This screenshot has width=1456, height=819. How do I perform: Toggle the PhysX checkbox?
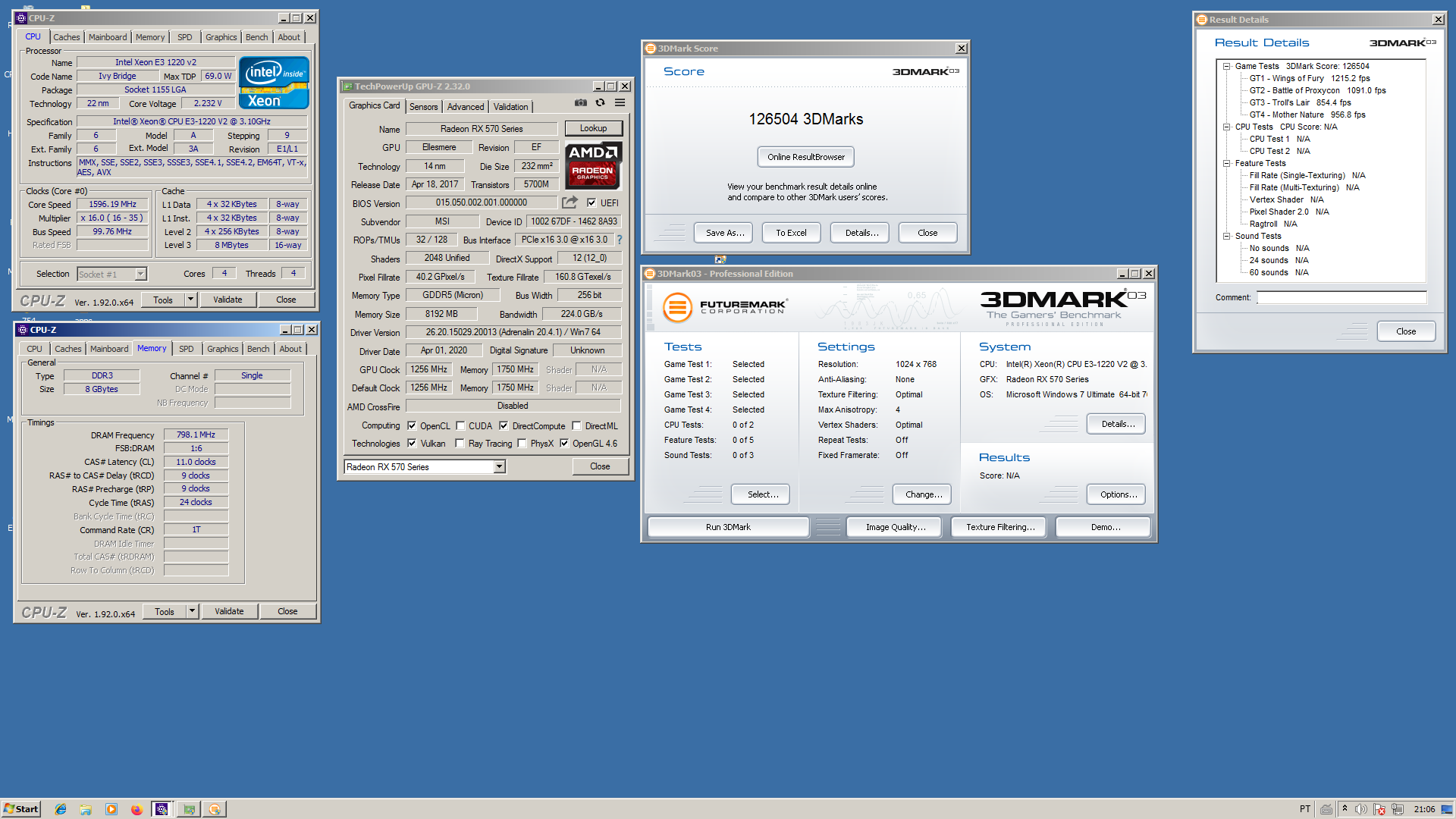pyautogui.click(x=522, y=443)
